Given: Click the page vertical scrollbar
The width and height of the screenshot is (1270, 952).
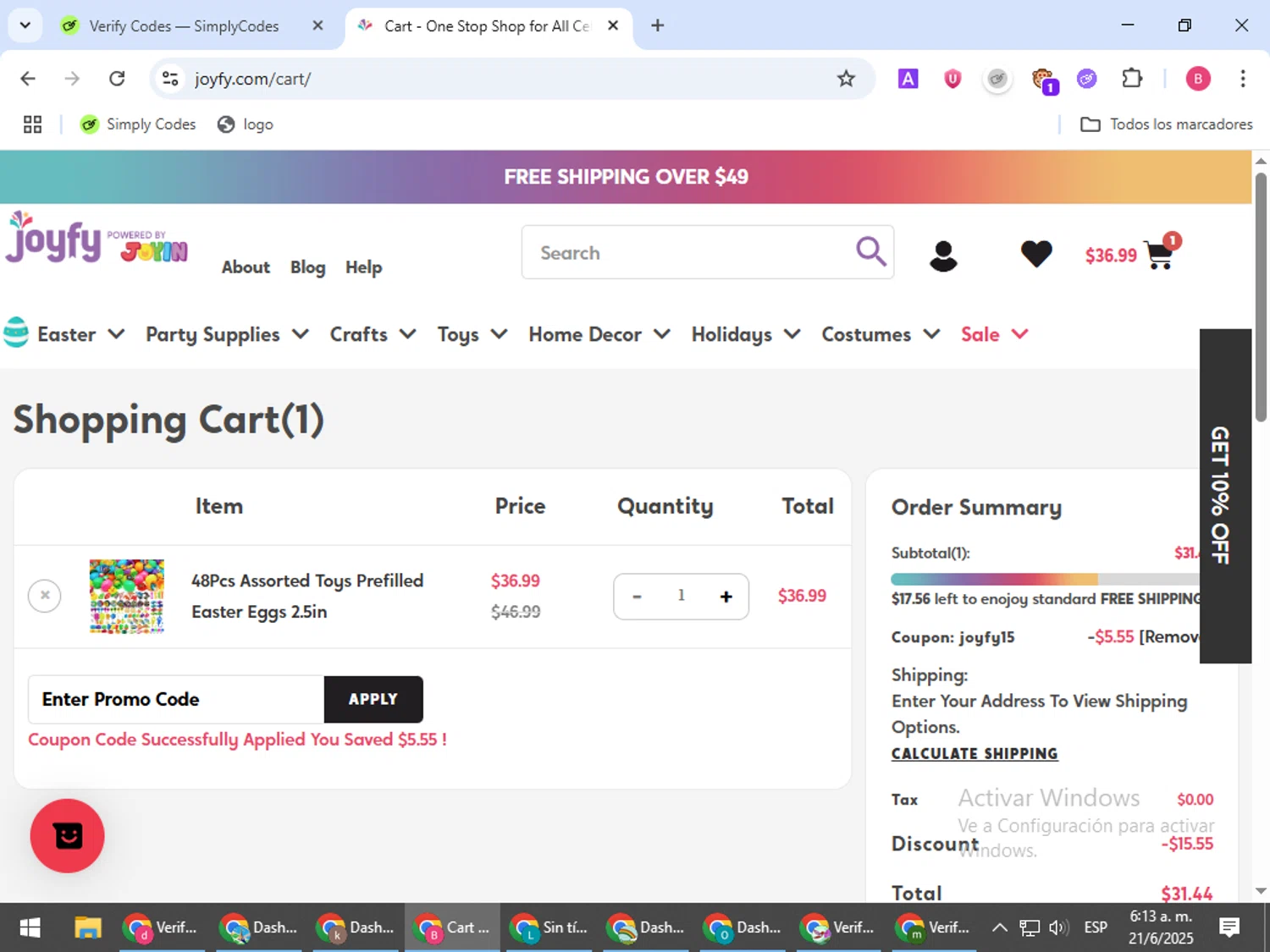Looking at the screenshot, I should click(x=1261, y=296).
